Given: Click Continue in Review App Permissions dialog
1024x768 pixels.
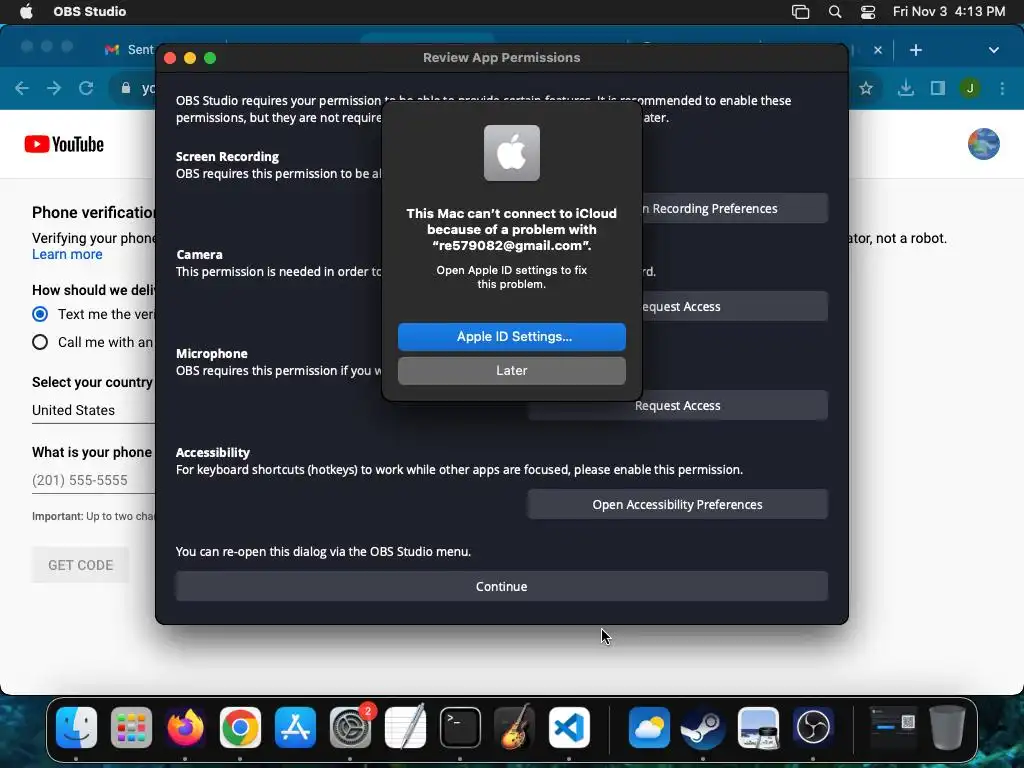Looking at the screenshot, I should pos(502,586).
